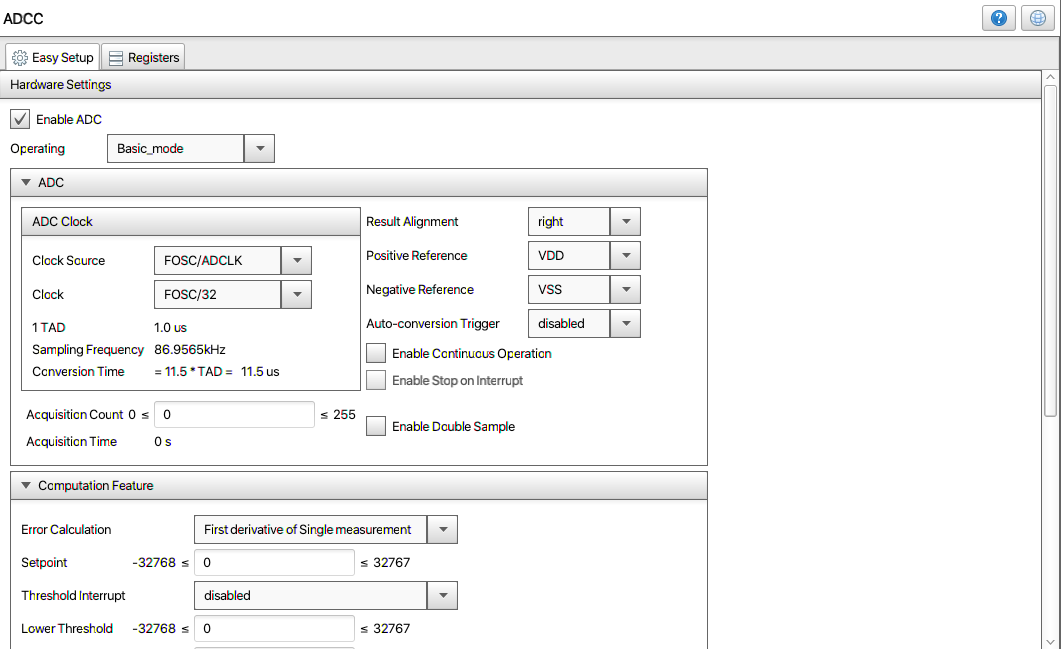Change the Clock from FOSC/32

296,294
